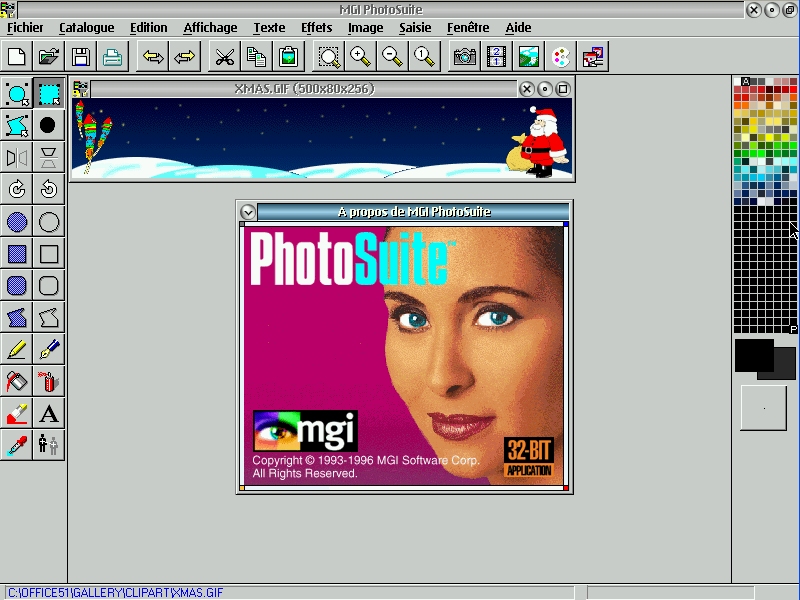
Task: Click the painter's palette icon in toolbar
Action: click(x=561, y=57)
